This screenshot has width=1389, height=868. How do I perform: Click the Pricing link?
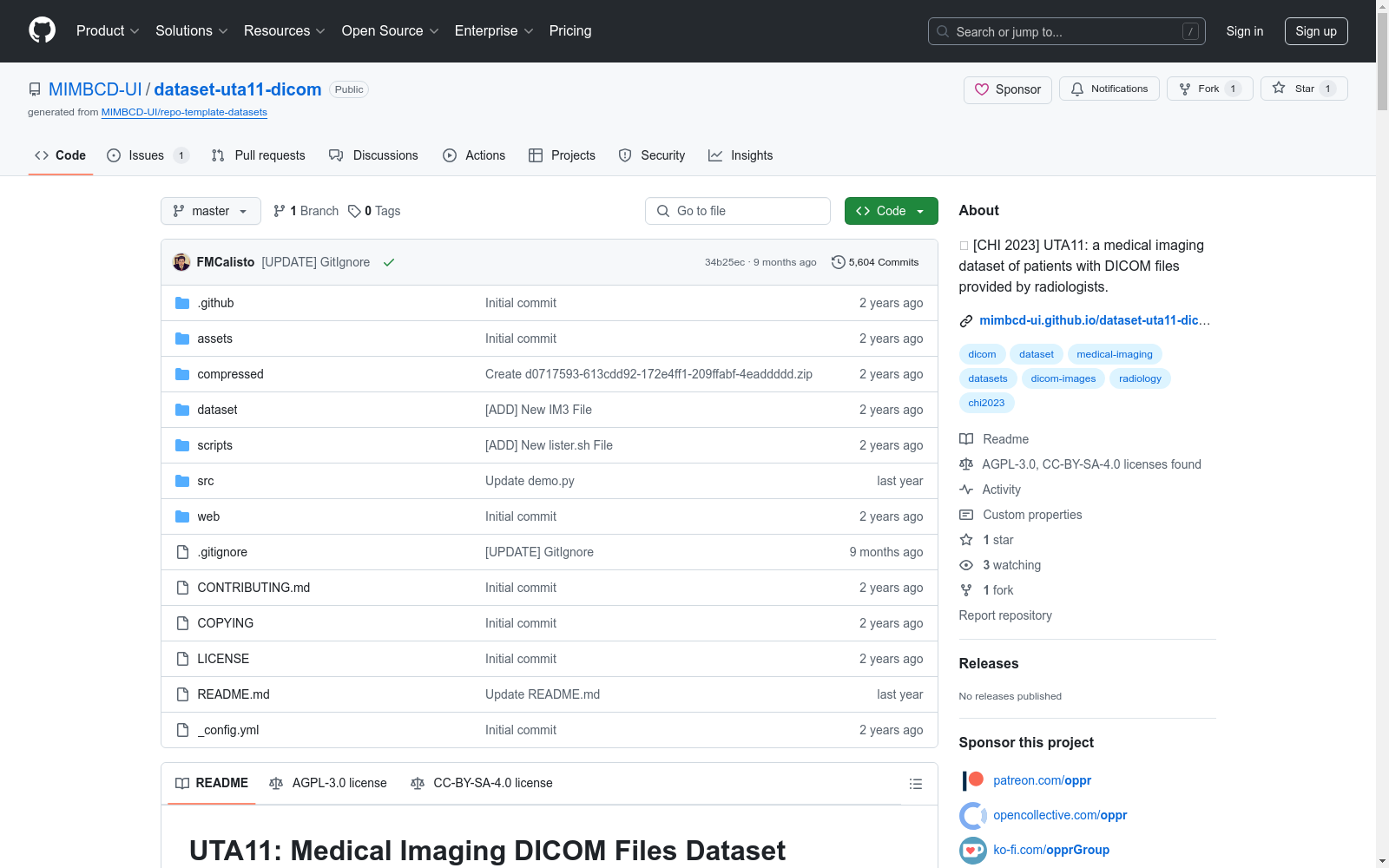coord(570,31)
